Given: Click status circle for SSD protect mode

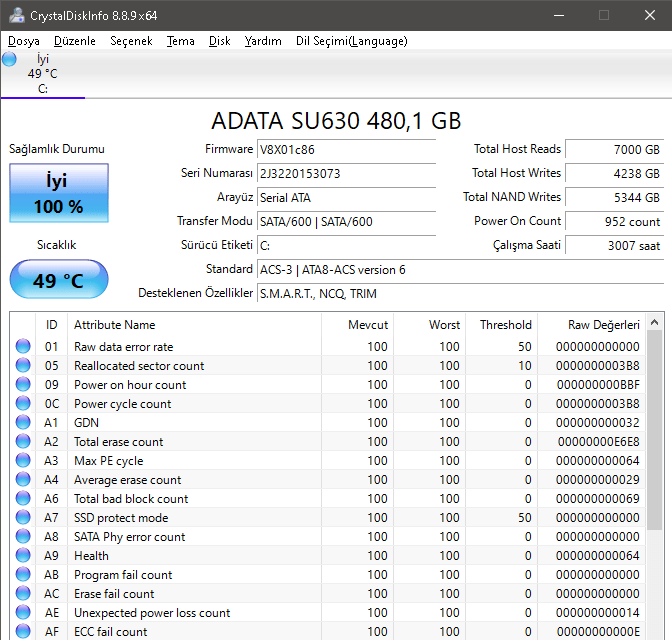Looking at the screenshot, I should coord(23,518).
